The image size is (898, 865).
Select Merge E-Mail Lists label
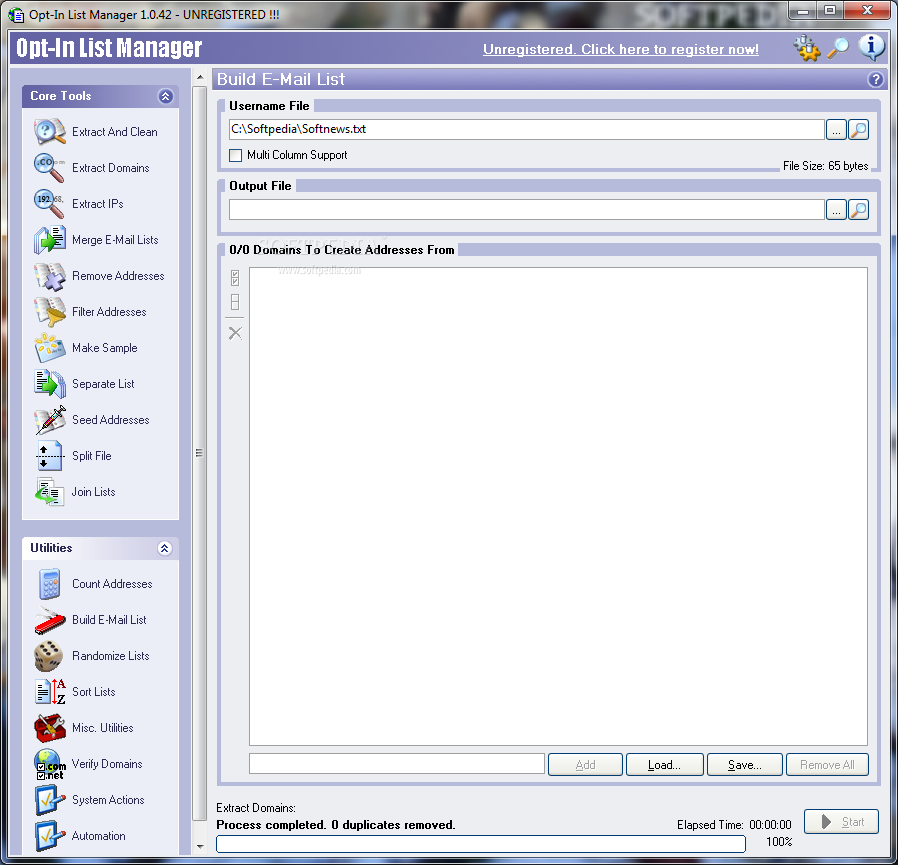click(x=115, y=240)
